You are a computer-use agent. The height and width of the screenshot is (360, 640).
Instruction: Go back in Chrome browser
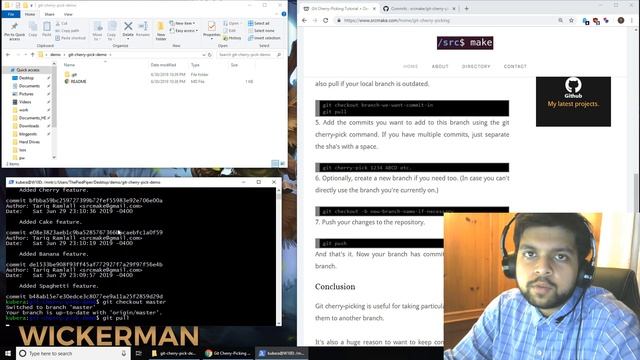pyautogui.click(x=304, y=20)
